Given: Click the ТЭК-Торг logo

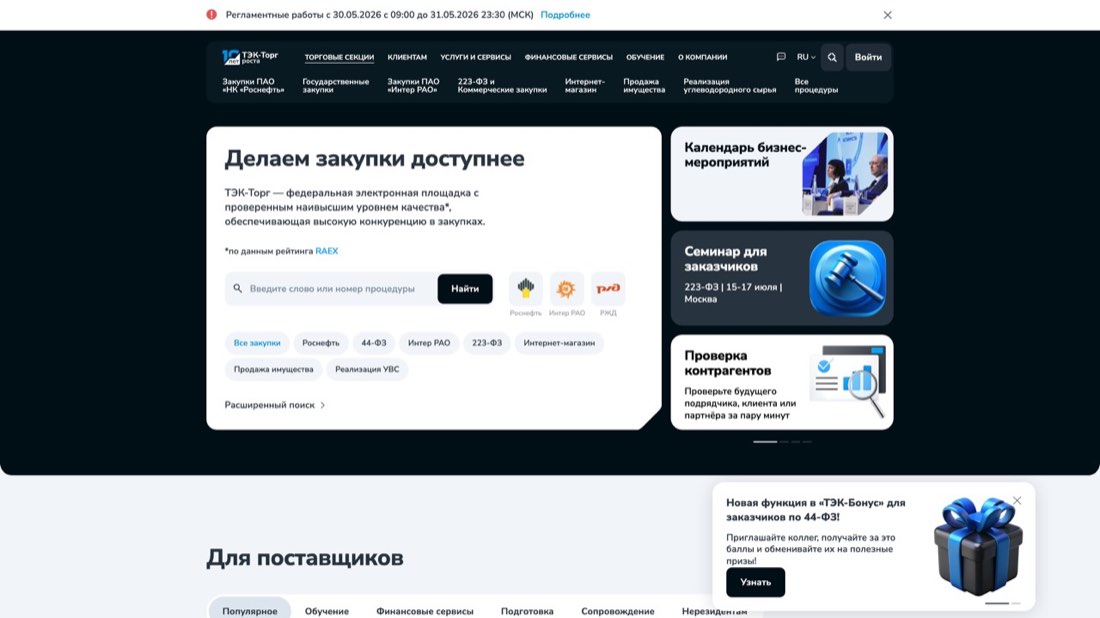Looking at the screenshot, I should coord(250,57).
